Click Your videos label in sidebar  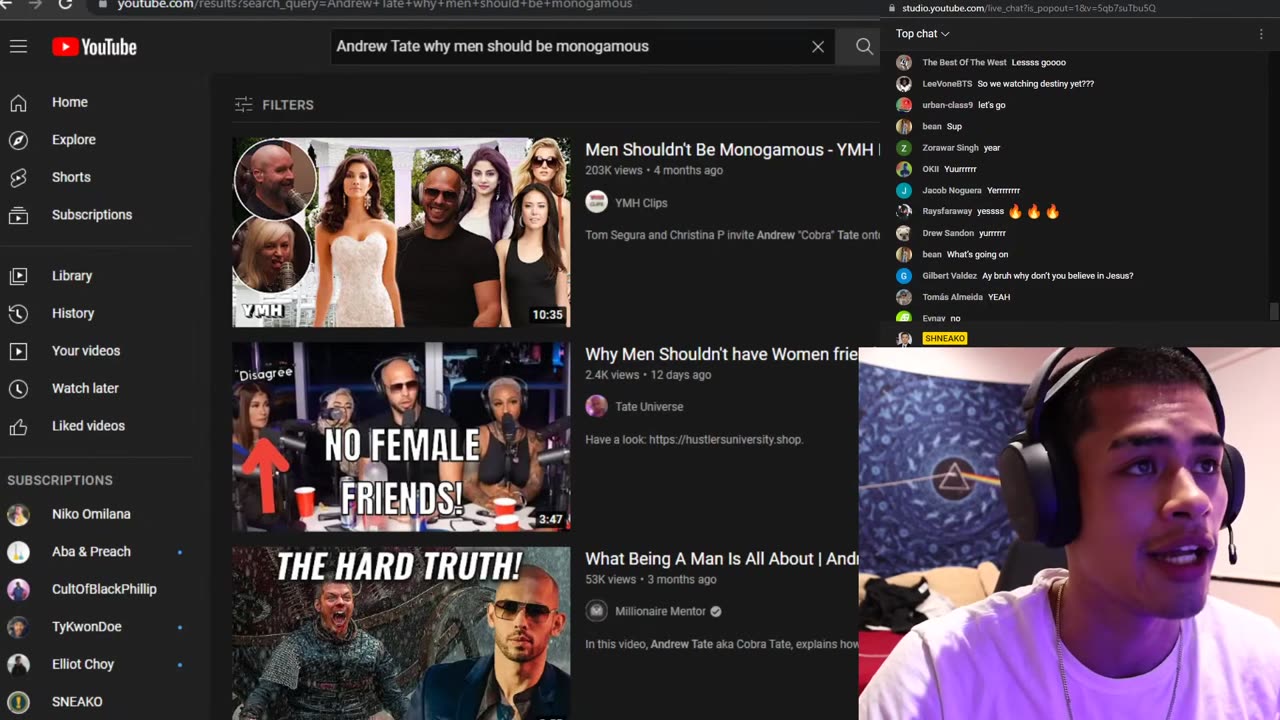tap(86, 351)
